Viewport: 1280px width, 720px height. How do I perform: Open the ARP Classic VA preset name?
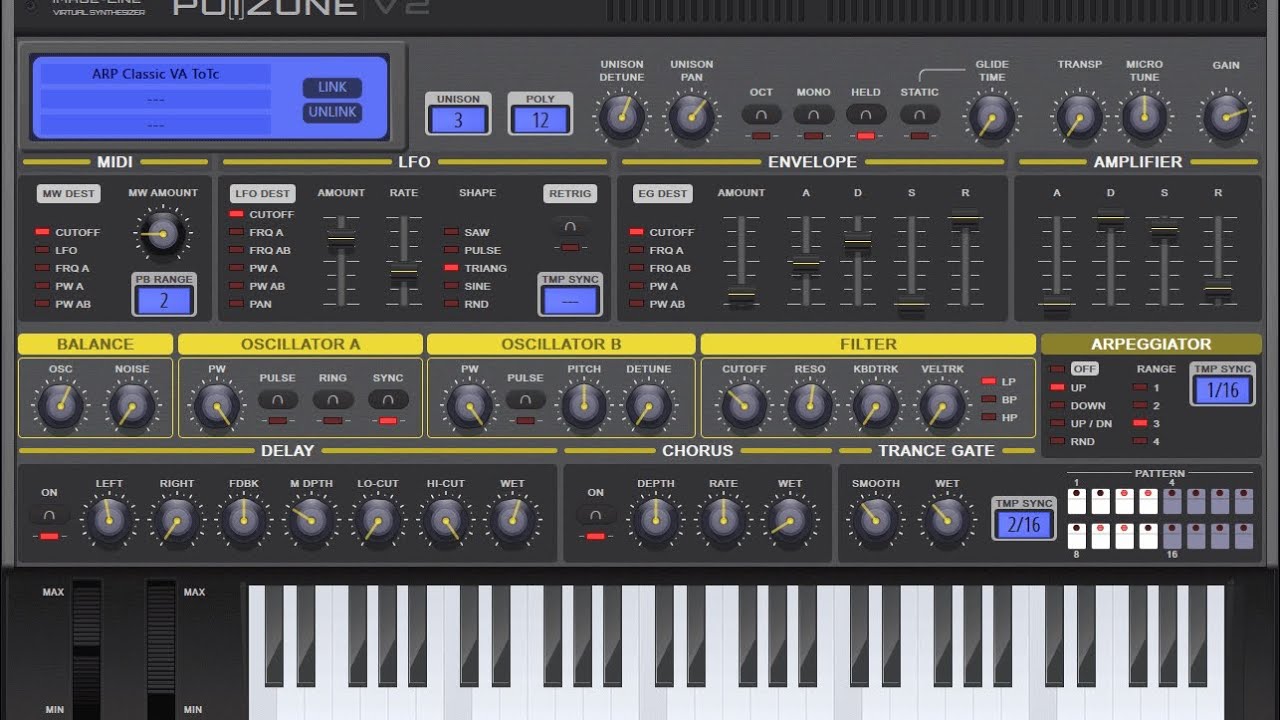pyautogui.click(x=155, y=74)
